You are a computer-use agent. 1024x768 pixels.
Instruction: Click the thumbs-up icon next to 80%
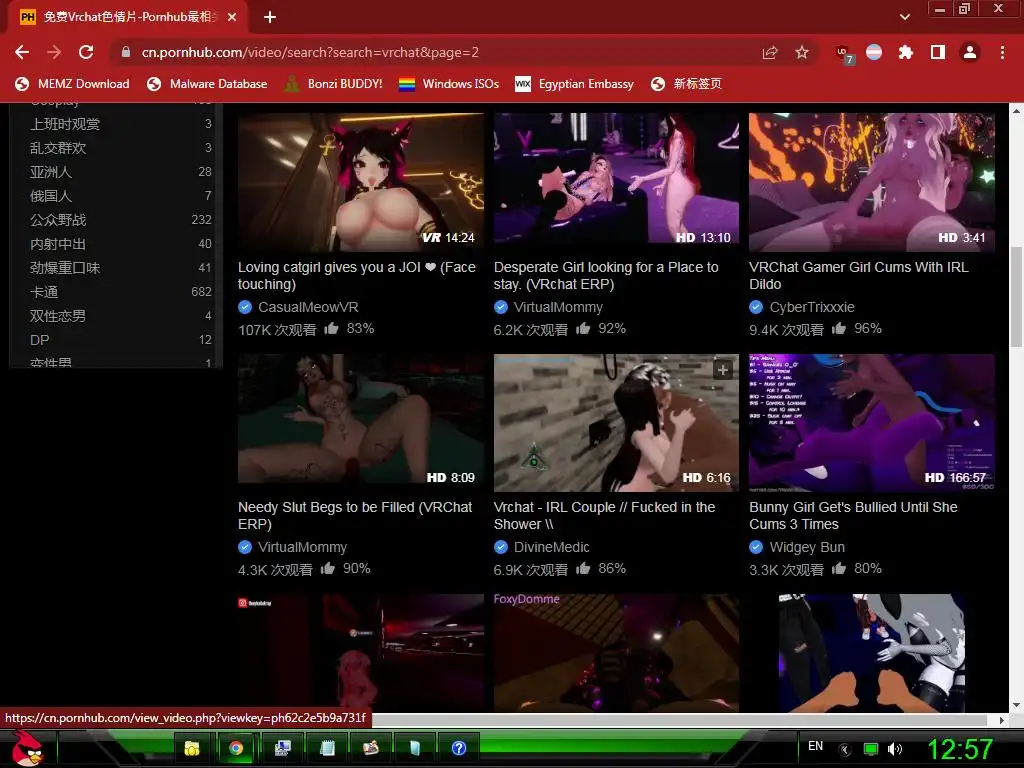tap(839, 569)
